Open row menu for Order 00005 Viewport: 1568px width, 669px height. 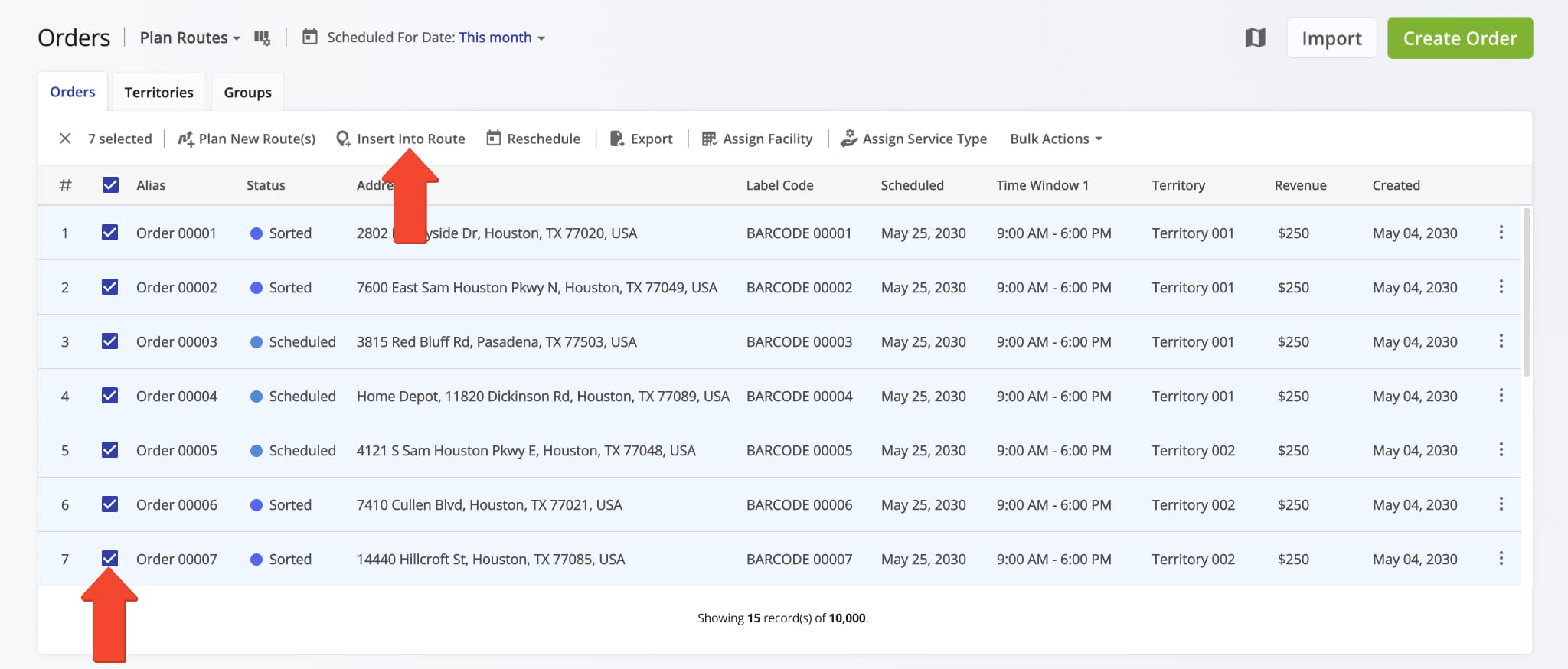tap(1501, 449)
